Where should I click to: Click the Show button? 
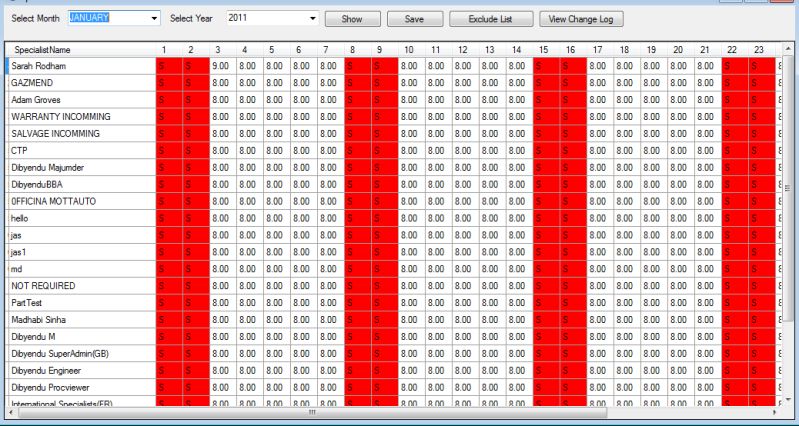[x=352, y=19]
